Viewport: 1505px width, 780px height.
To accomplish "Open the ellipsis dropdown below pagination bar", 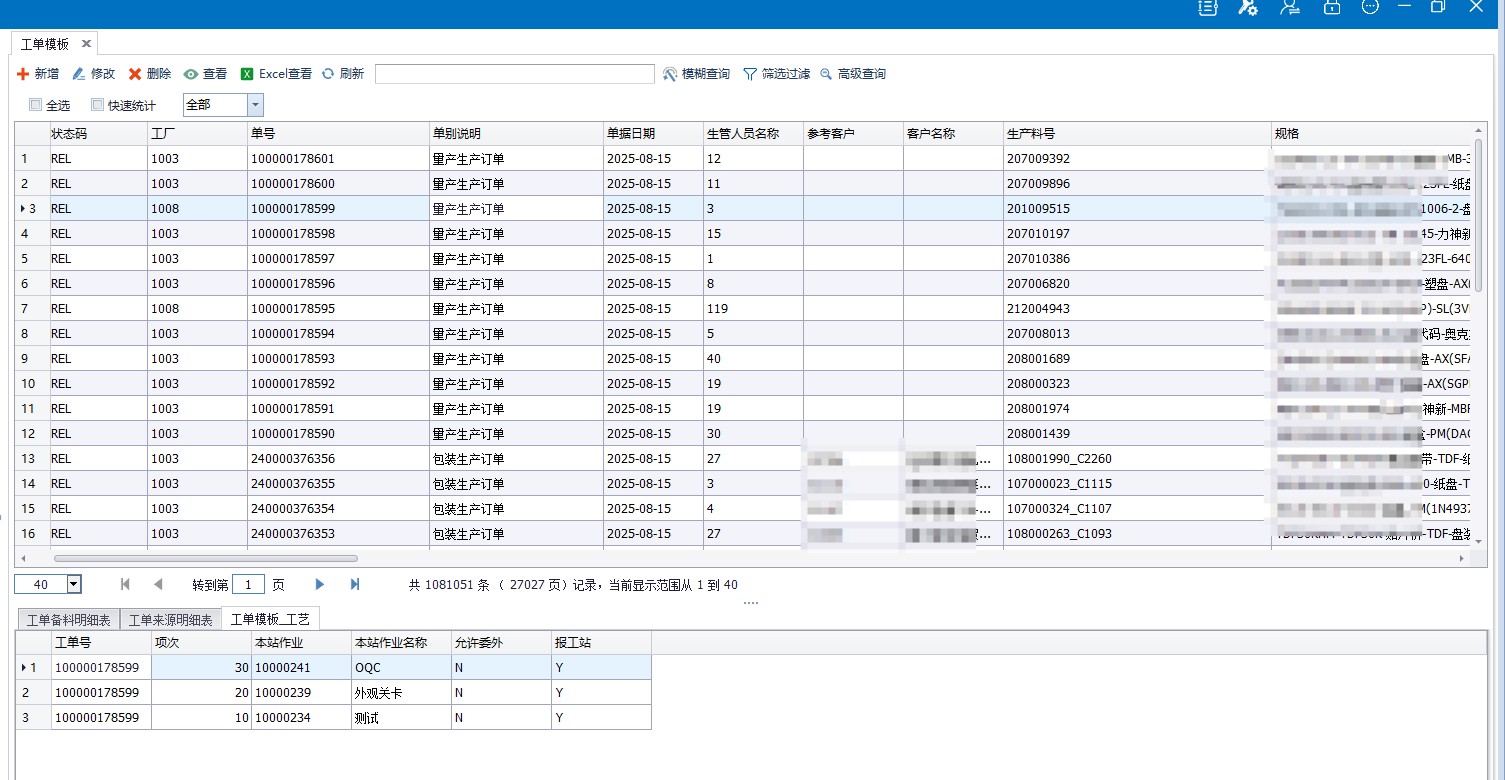I will tap(751, 600).
